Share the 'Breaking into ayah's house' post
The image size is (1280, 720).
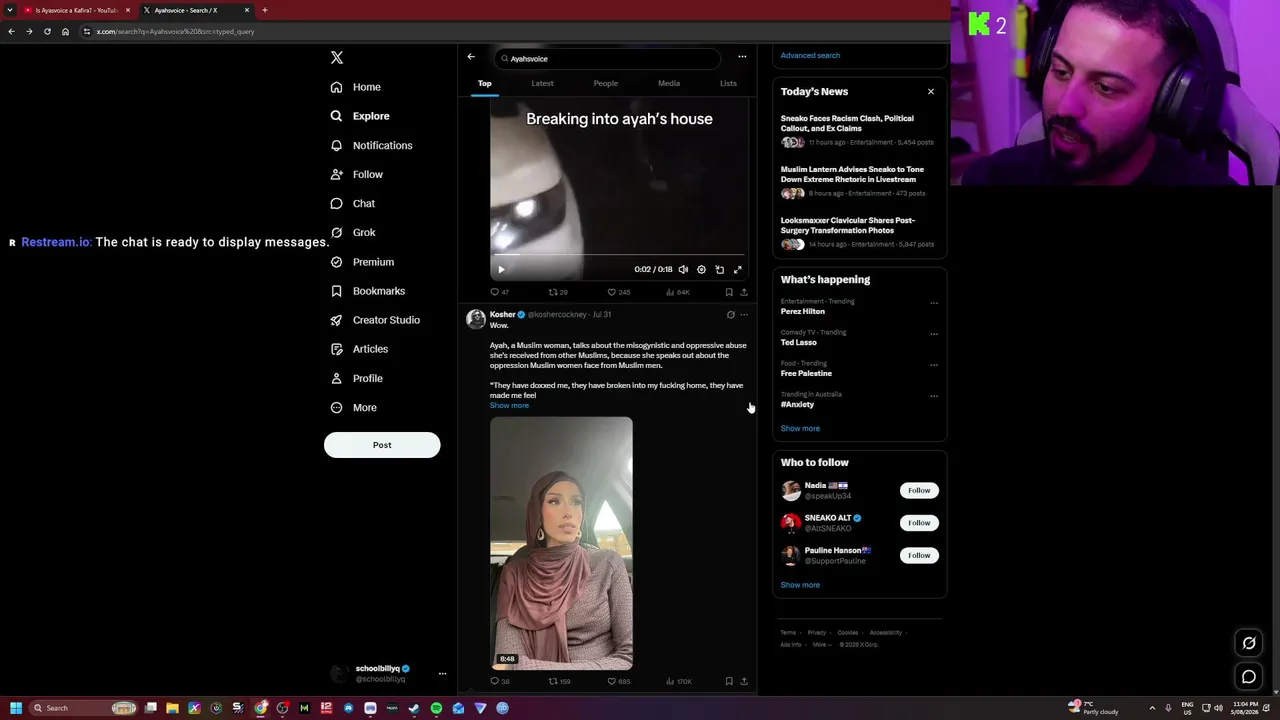744,292
